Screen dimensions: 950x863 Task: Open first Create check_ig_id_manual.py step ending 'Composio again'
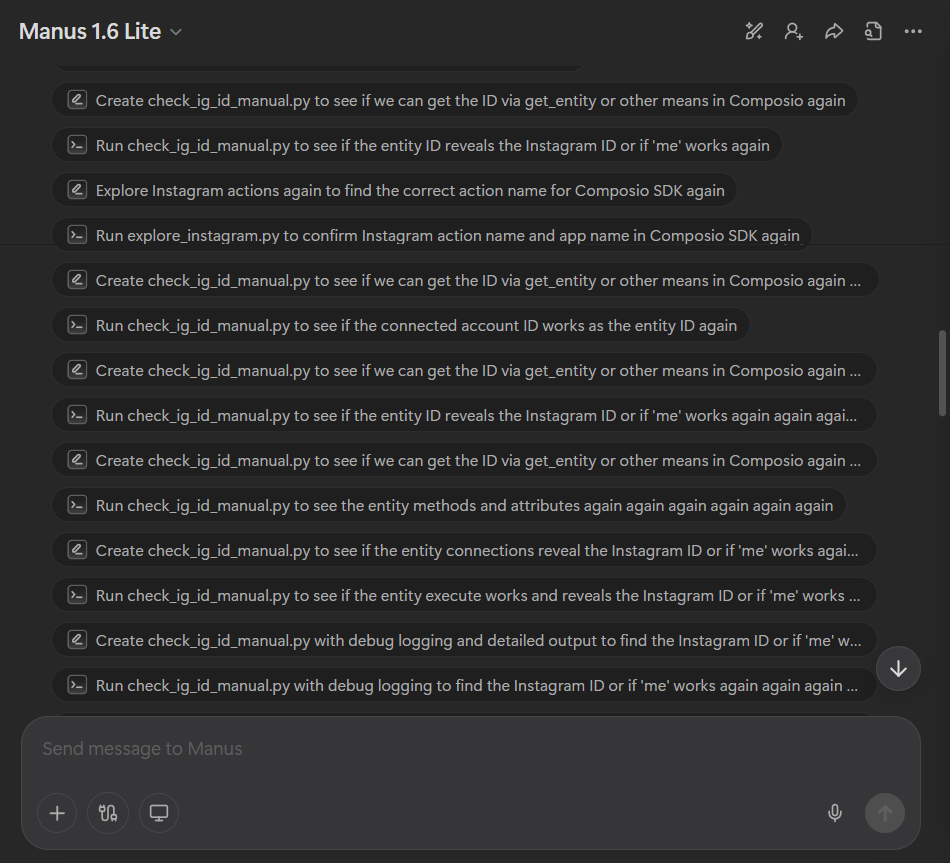[x=455, y=101]
